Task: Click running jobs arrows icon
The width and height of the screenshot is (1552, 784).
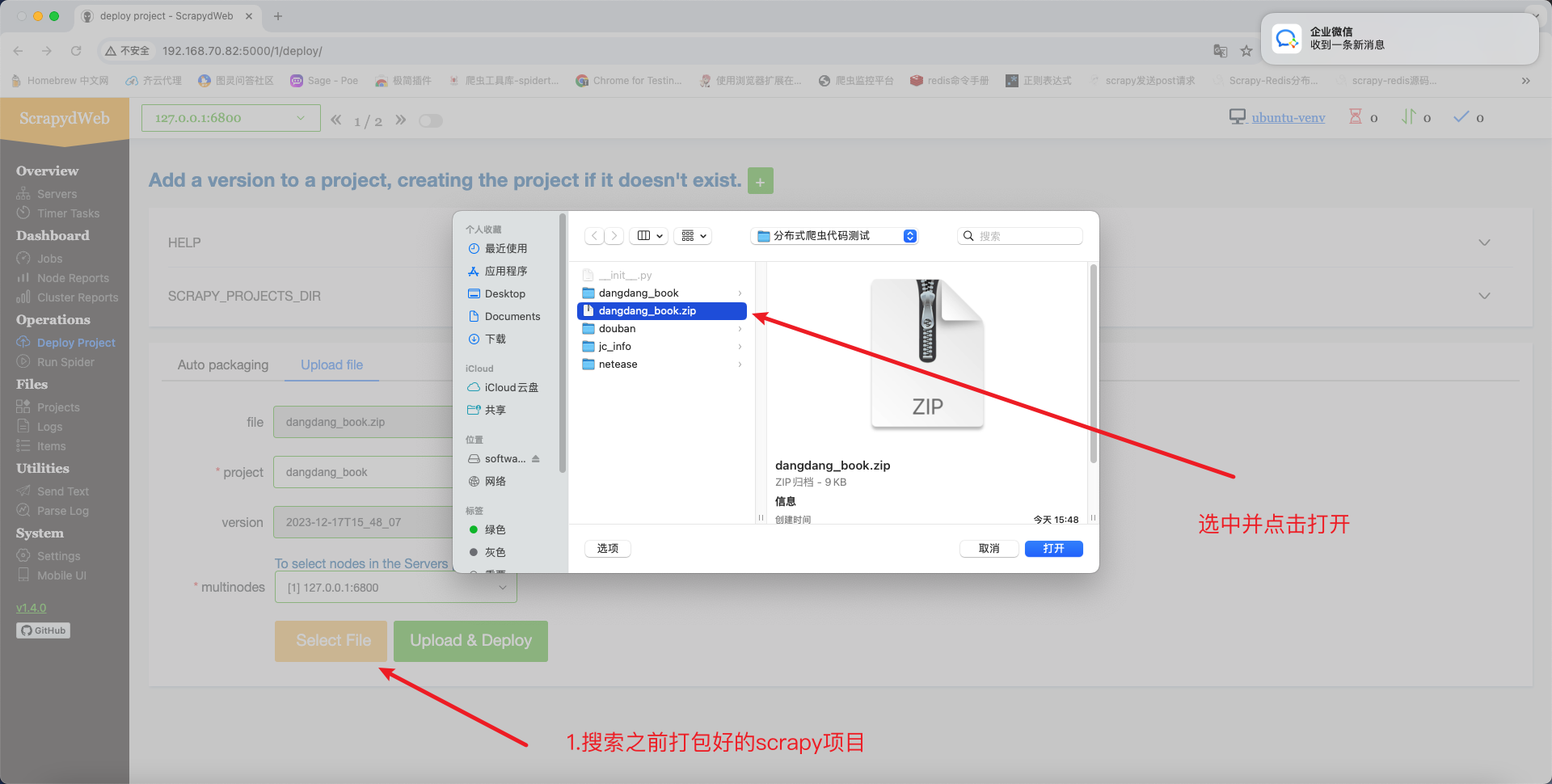Action: tap(1409, 117)
